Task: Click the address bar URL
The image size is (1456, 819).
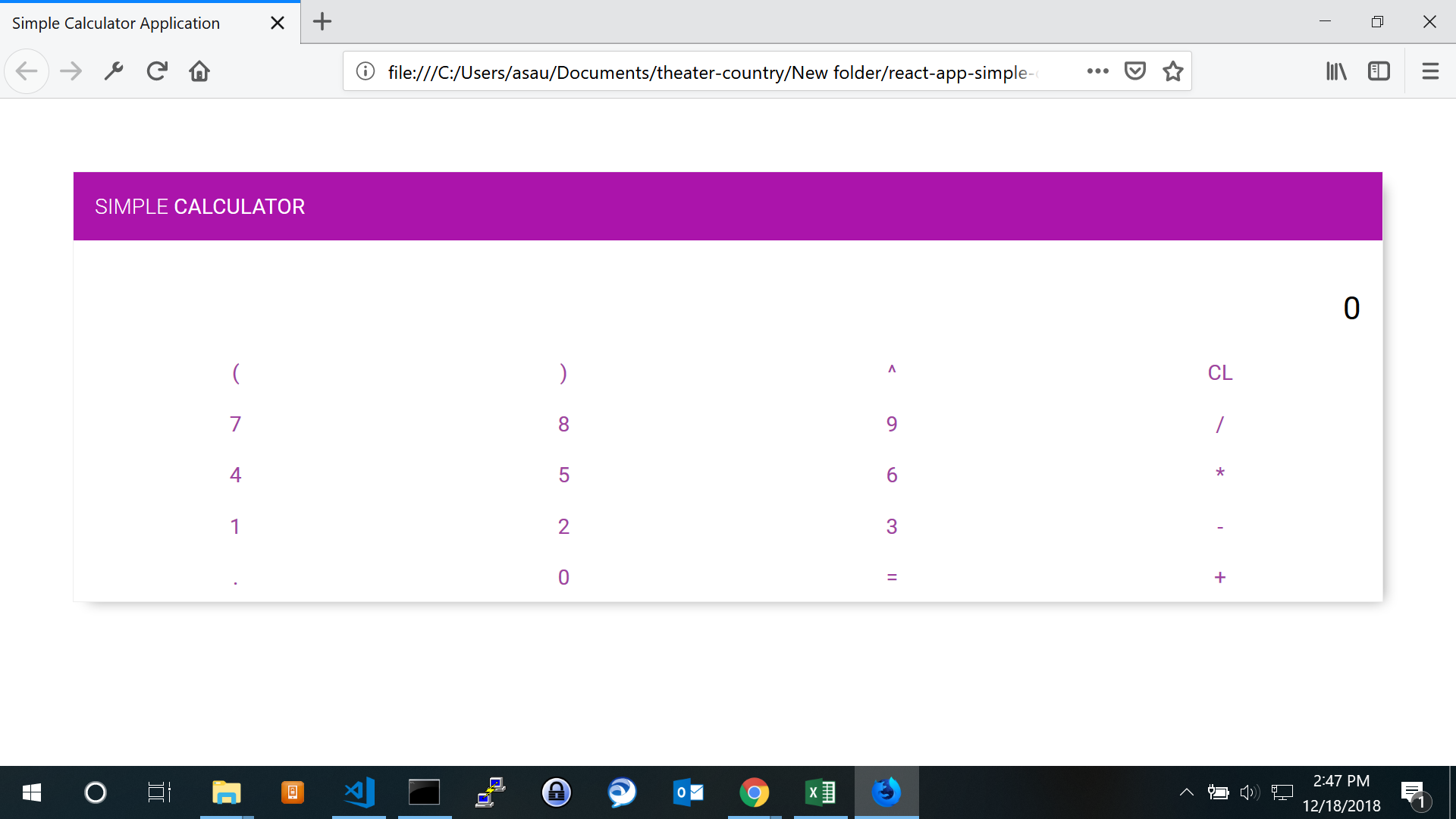Action: pyautogui.click(x=713, y=72)
